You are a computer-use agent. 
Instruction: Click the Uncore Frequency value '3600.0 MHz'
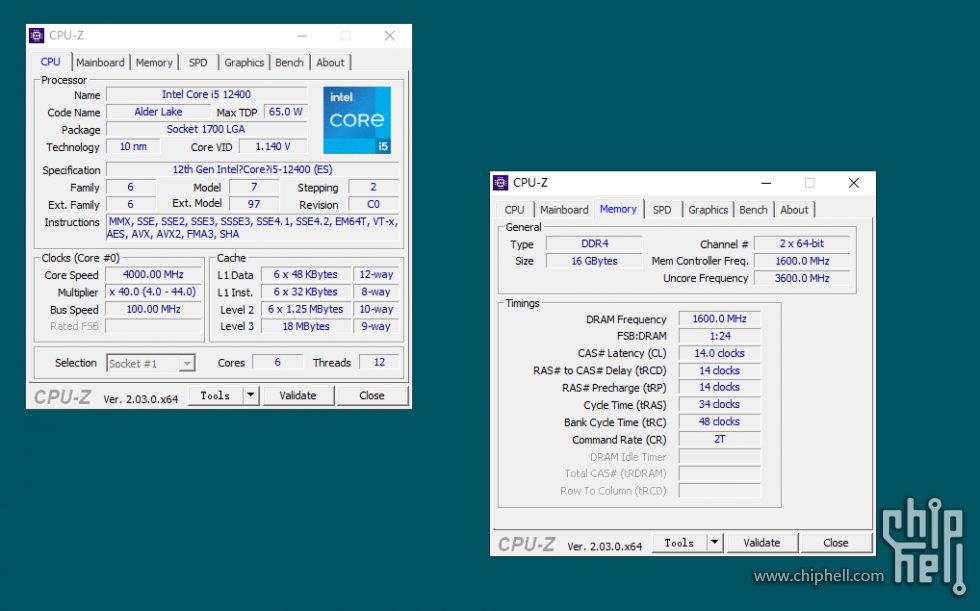[x=802, y=278]
